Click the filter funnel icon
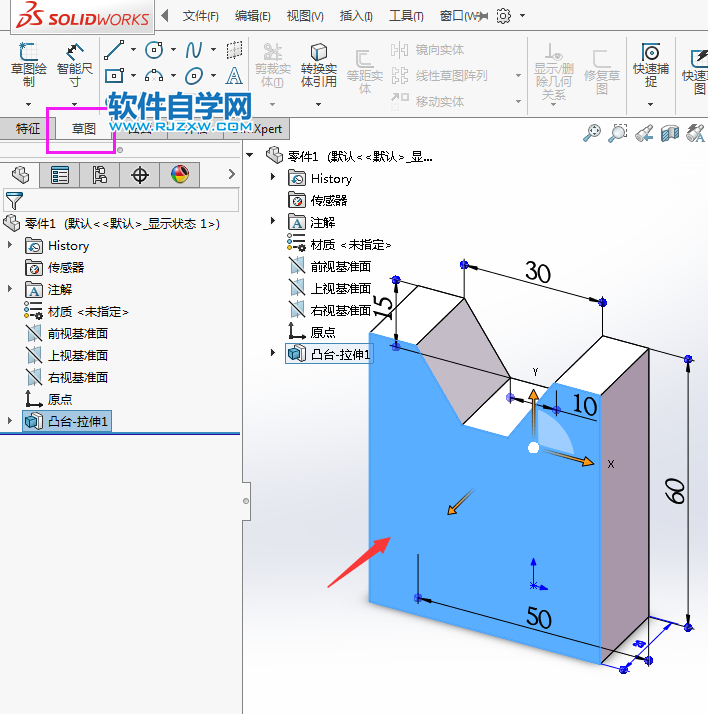Image resolution: width=708 pixels, height=714 pixels. coord(14,200)
